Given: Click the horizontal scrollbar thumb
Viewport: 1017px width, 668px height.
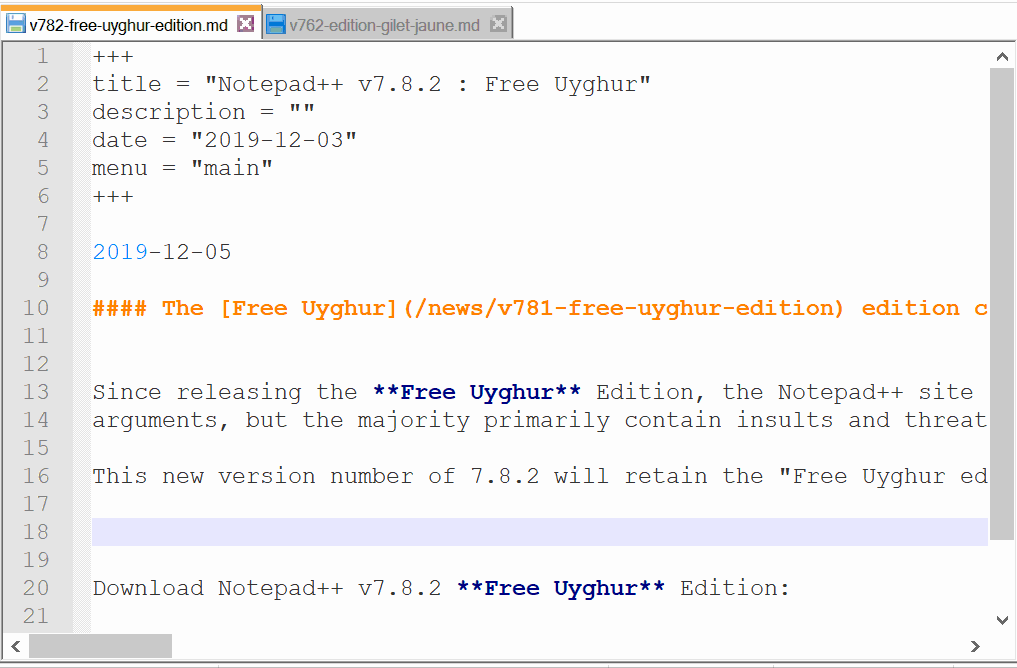Looking at the screenshot, I should point(100,646).
